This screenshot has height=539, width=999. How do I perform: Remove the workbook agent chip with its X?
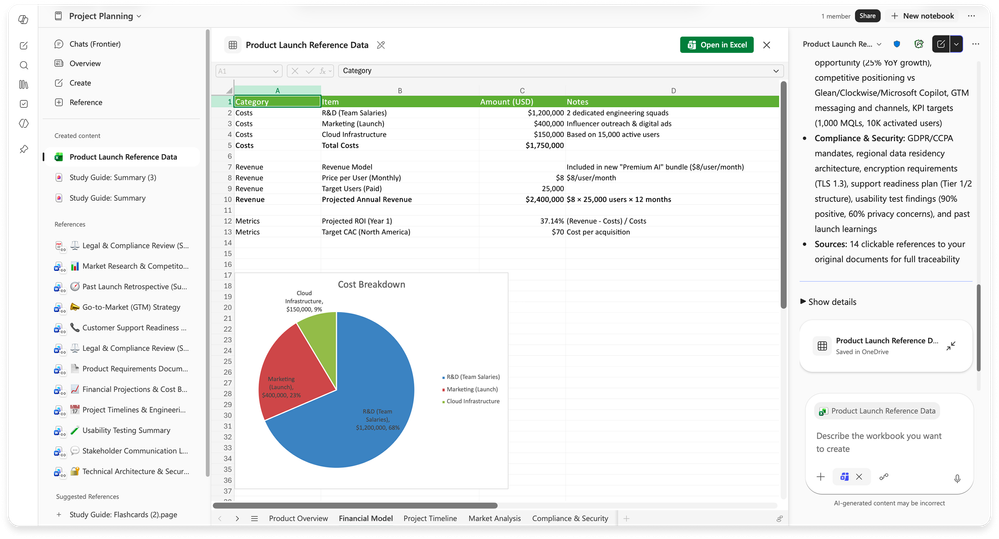coord(859,477)
